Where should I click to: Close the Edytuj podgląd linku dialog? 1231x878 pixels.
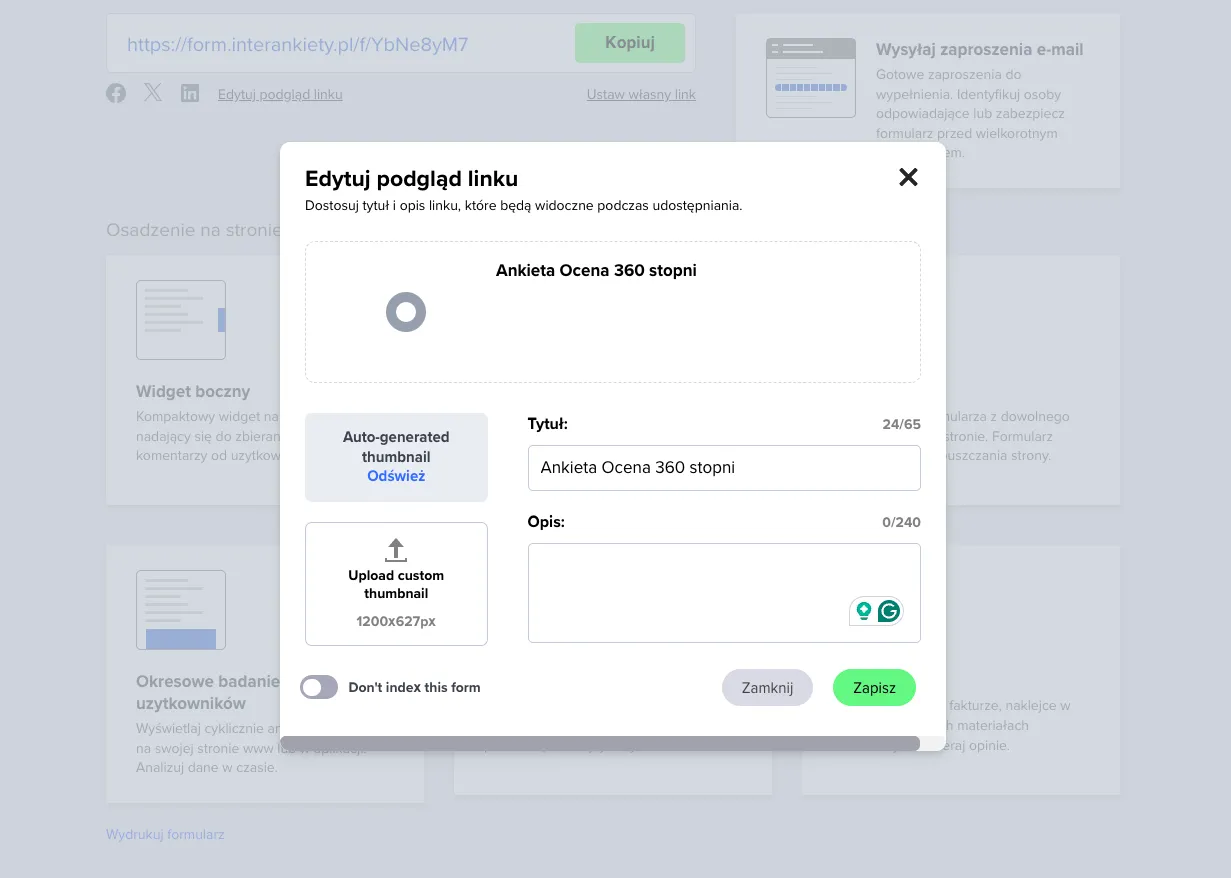coord(908,178)
